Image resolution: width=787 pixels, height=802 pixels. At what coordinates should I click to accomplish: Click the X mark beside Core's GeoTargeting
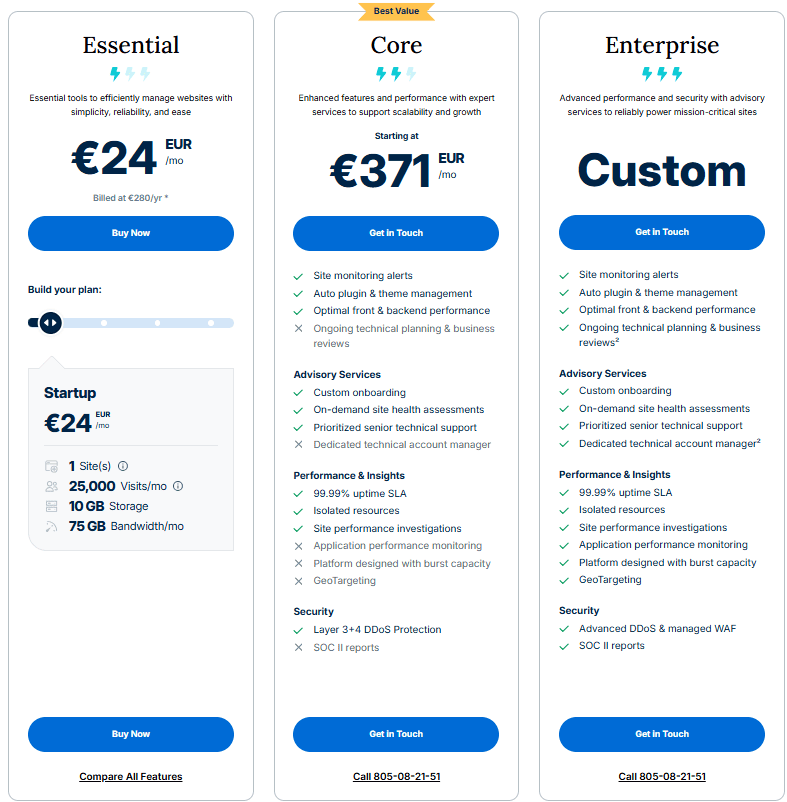coord(298,581)
